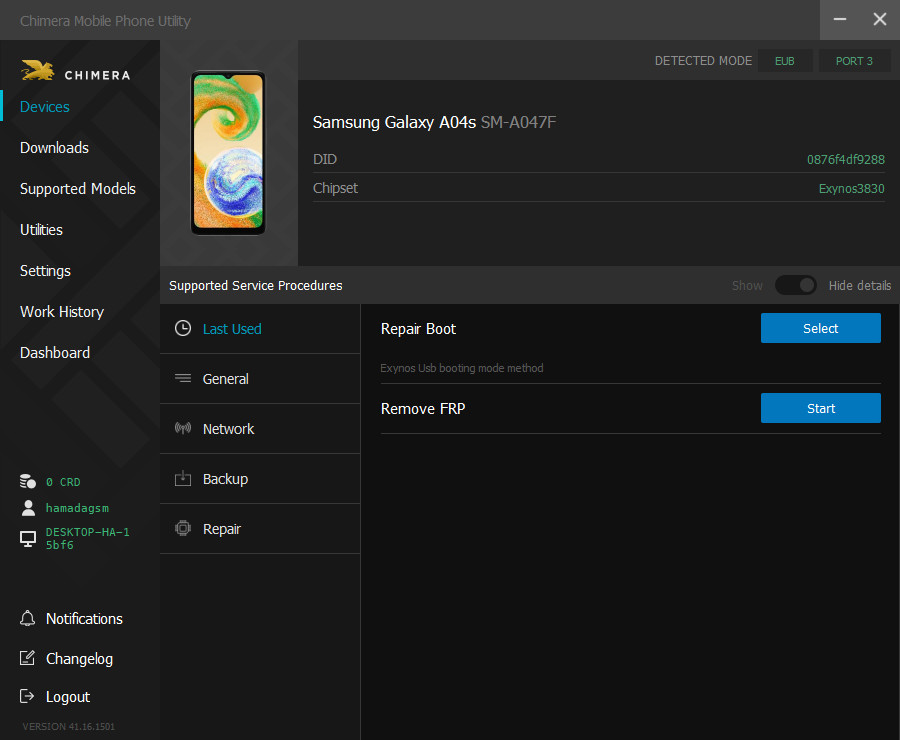Click the Notifications bell icon

pos(28,618)
